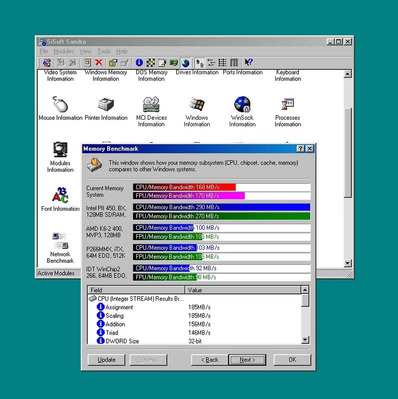Select the Network Benchmark module icon
Image resolution: width=398 pixels, height=399 pixels.
coord(60,241)
